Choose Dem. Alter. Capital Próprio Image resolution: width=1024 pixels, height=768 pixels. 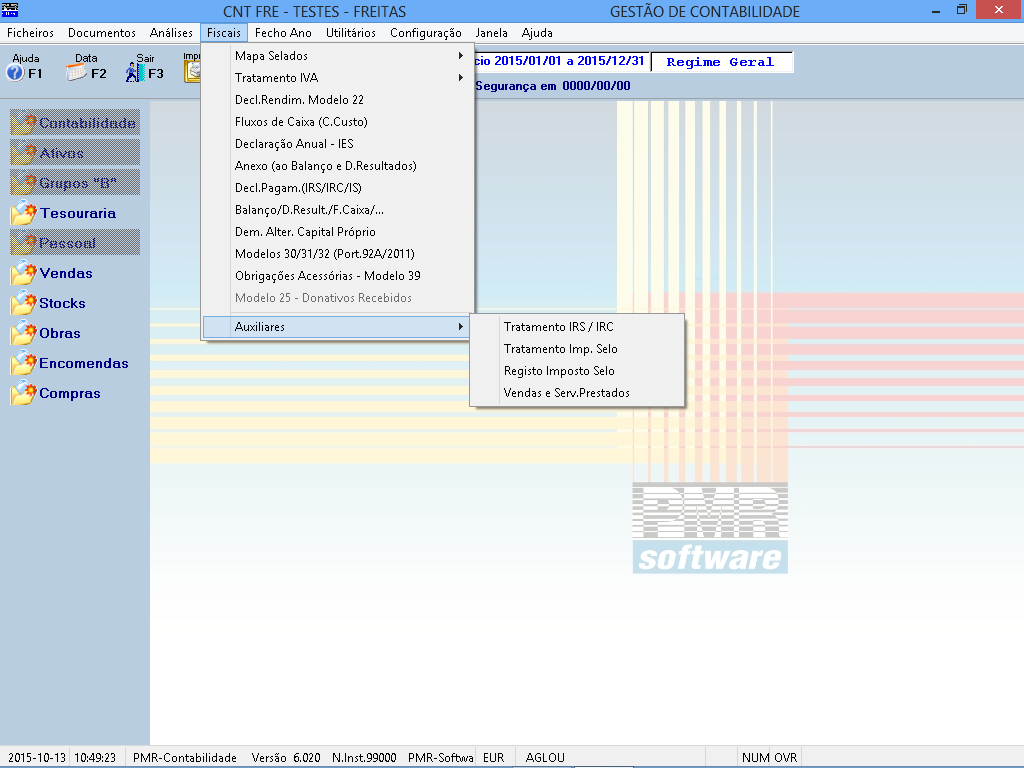[338, 232]
